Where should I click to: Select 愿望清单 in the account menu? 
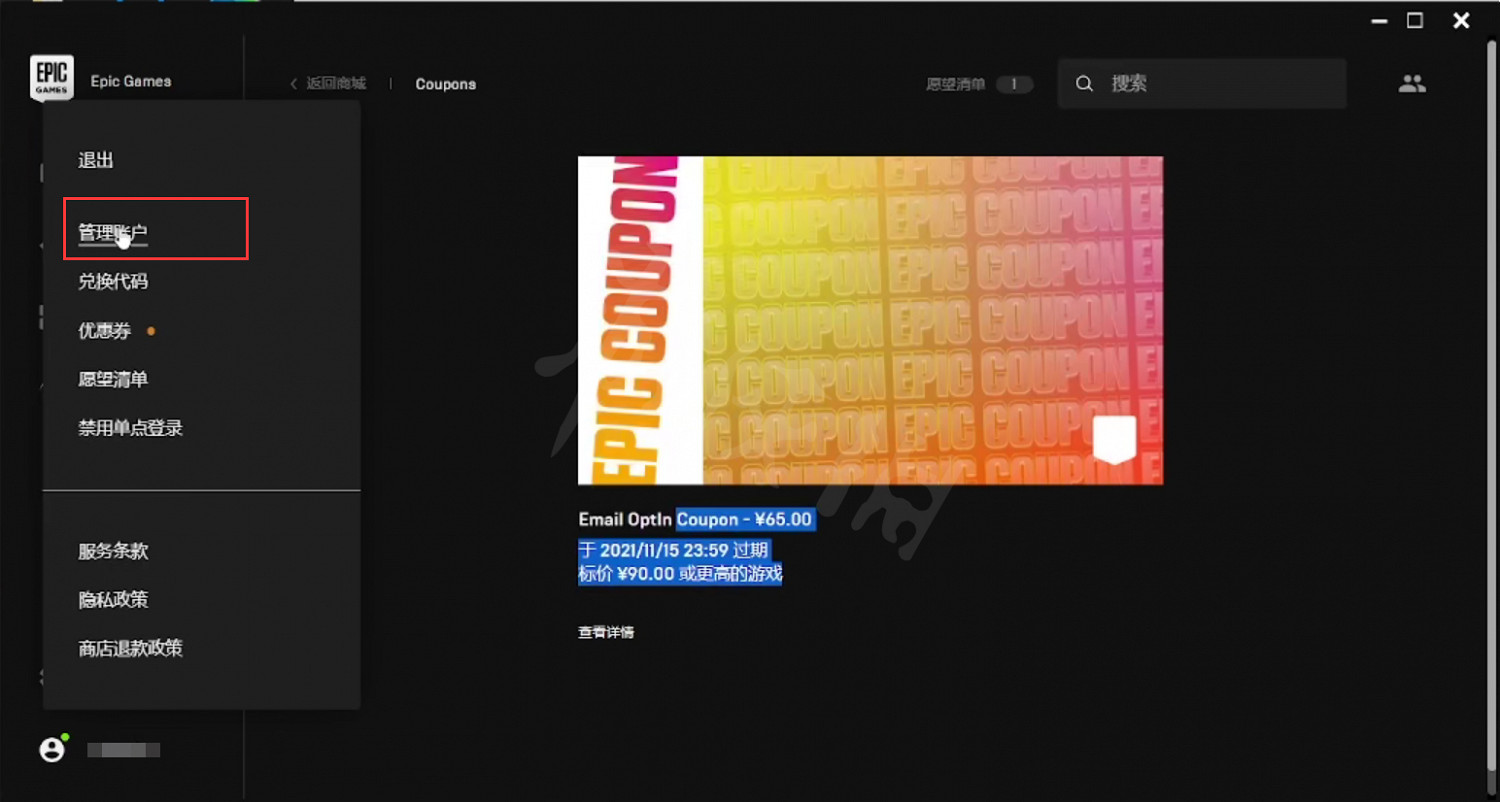coord(113,380)
